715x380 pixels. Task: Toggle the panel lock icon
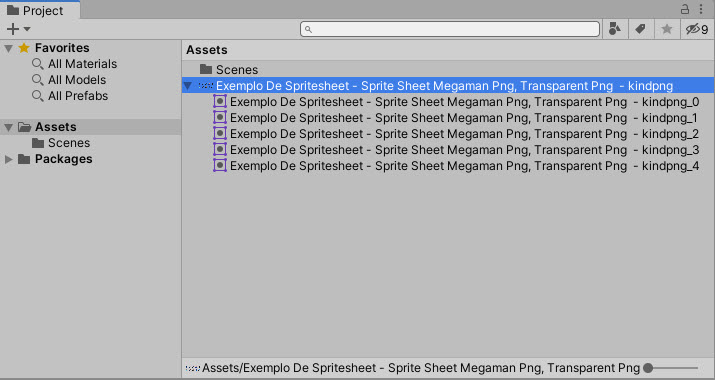(685, 9)
